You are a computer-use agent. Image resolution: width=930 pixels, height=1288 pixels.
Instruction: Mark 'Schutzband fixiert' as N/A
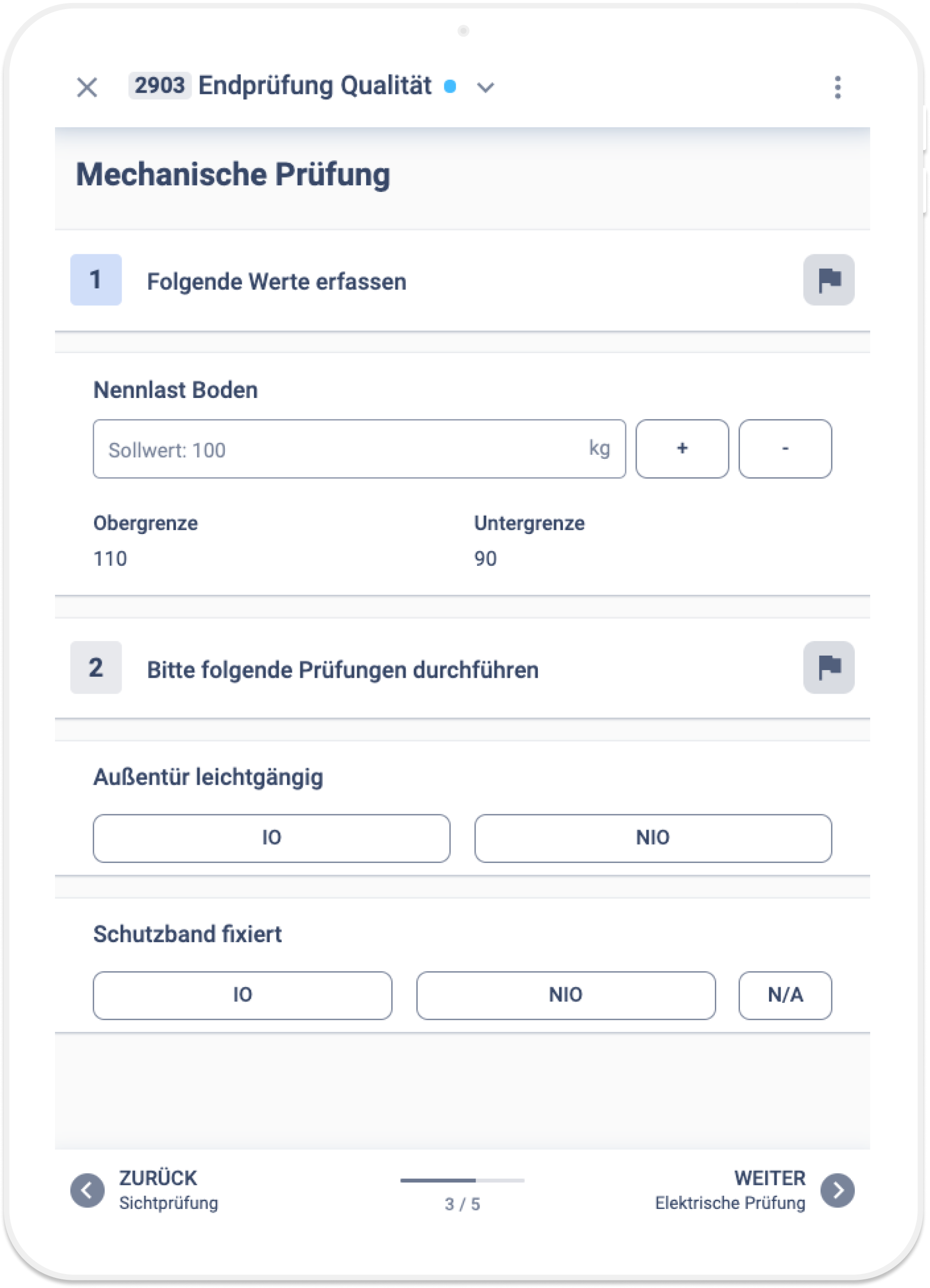pyautogui.click(x=785, y=995)
